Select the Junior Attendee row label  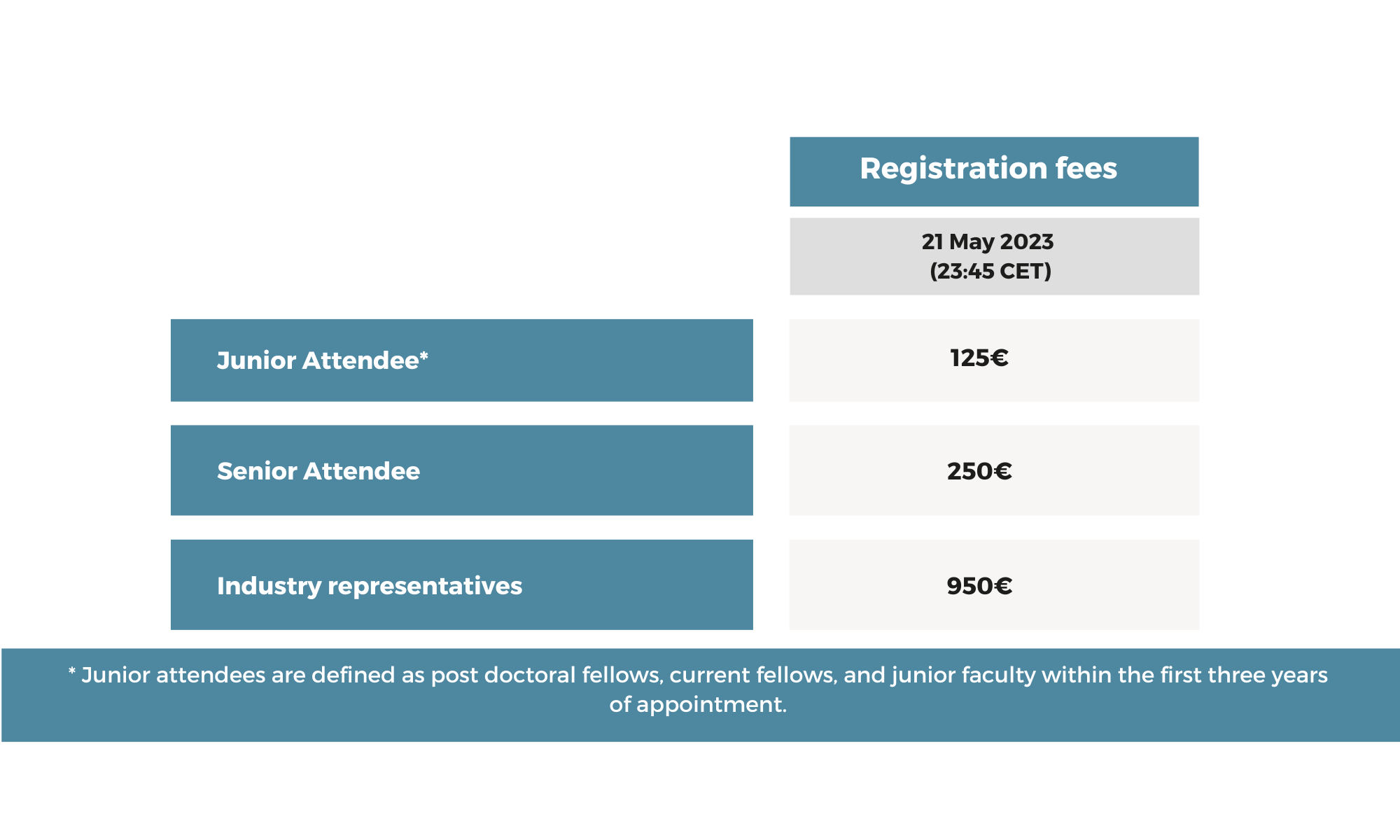click(x=462, y=360)
